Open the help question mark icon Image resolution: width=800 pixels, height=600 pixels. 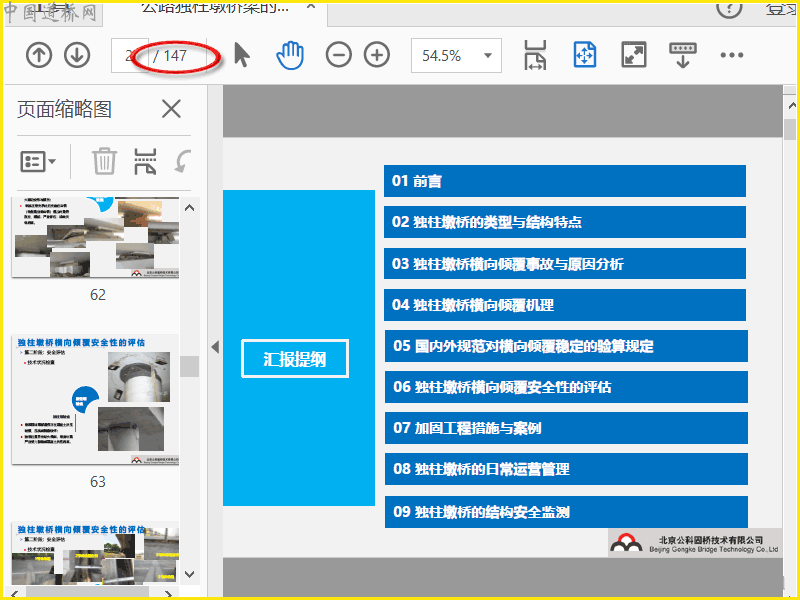(729, 8)
